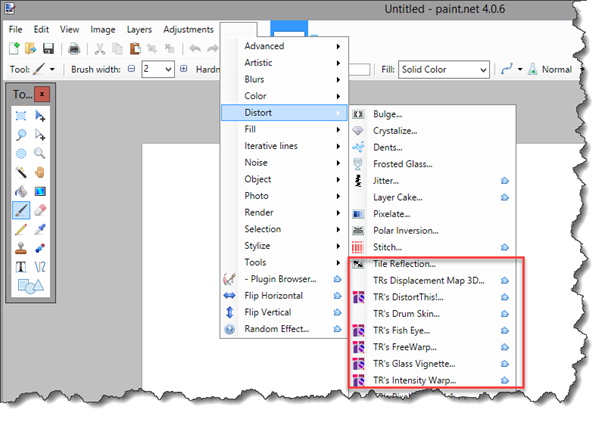
Task: Open the Layers menu
Action: click(x=139, y=29)
